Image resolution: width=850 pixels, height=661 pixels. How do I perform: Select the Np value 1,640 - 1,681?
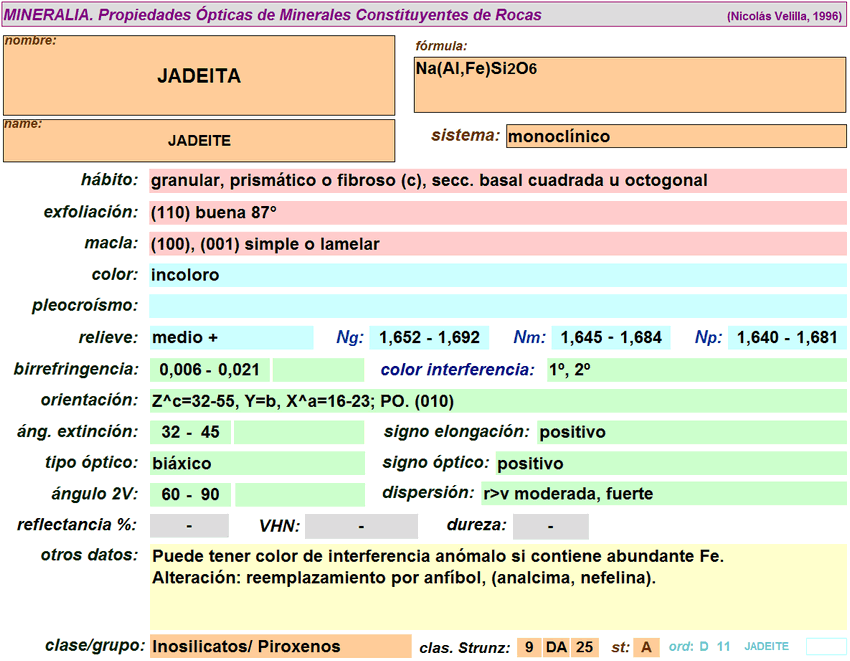(787, 338)
